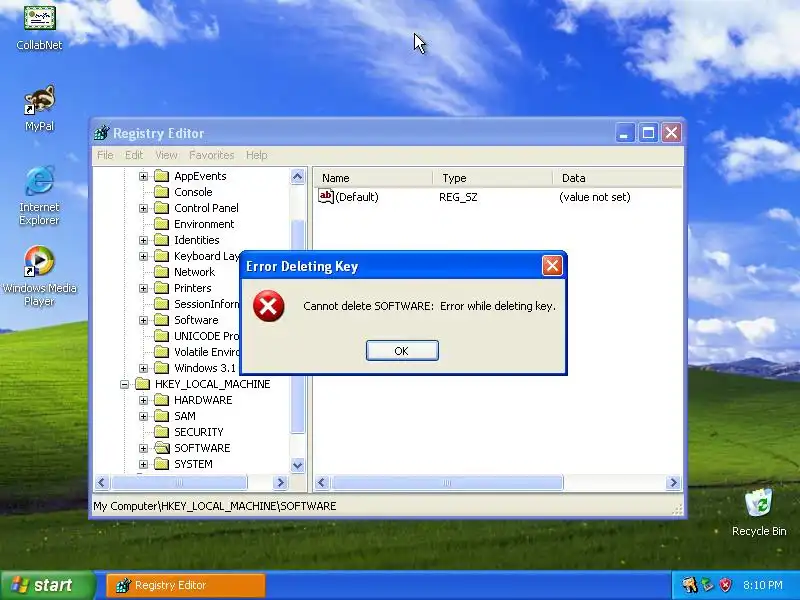Viewport: 800px width, 600px height.
Task: Select the Windows Media Player desktop icon
Action: pyautogui.click(x=39, y=276)
